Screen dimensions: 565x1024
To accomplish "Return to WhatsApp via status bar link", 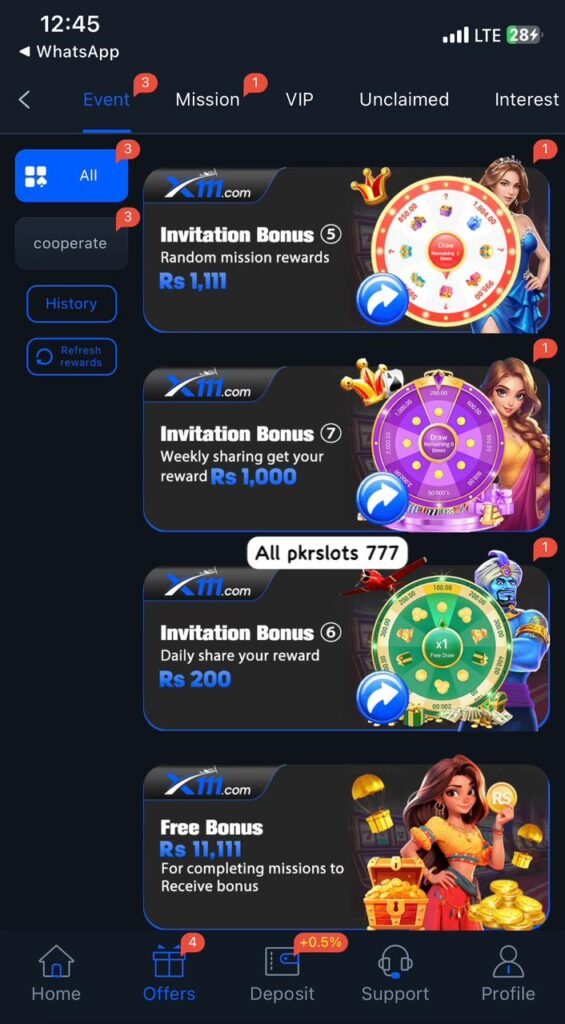I will (69, 52).
